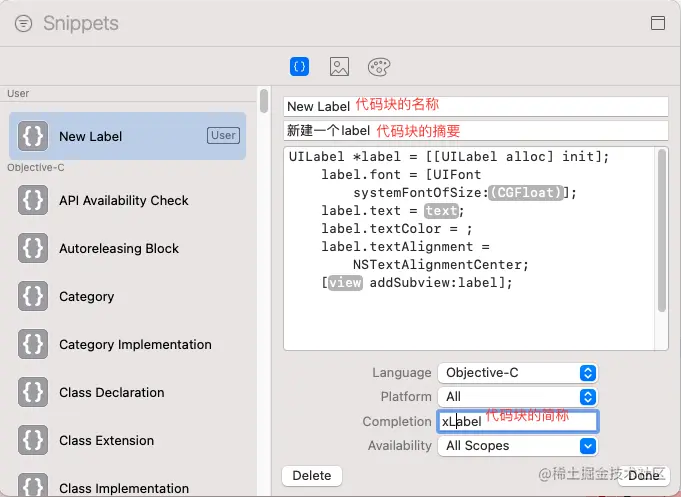Click Done to save the snippet

[644, 476]
